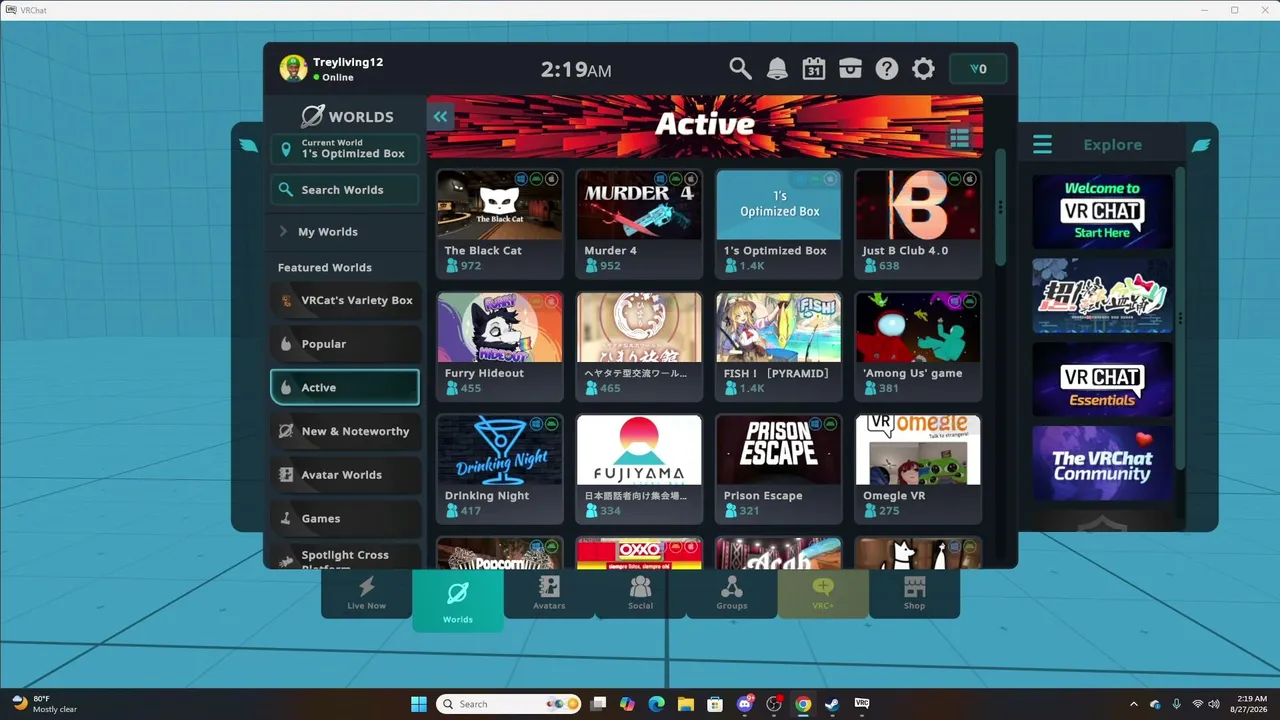Open the Explore hamburger menu icon
The image size is (1280, 720).
(1042, 145)
